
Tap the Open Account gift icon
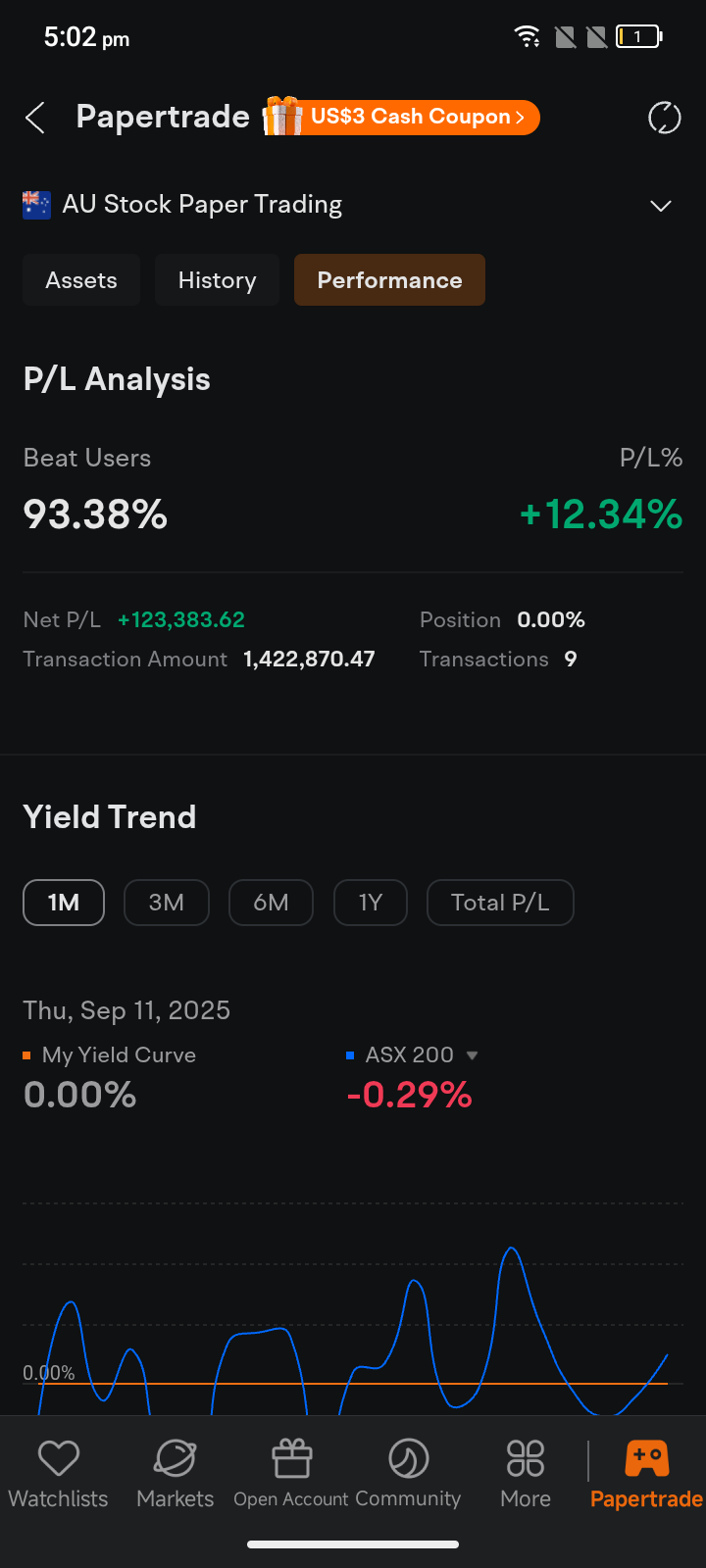pos(291,1459)
